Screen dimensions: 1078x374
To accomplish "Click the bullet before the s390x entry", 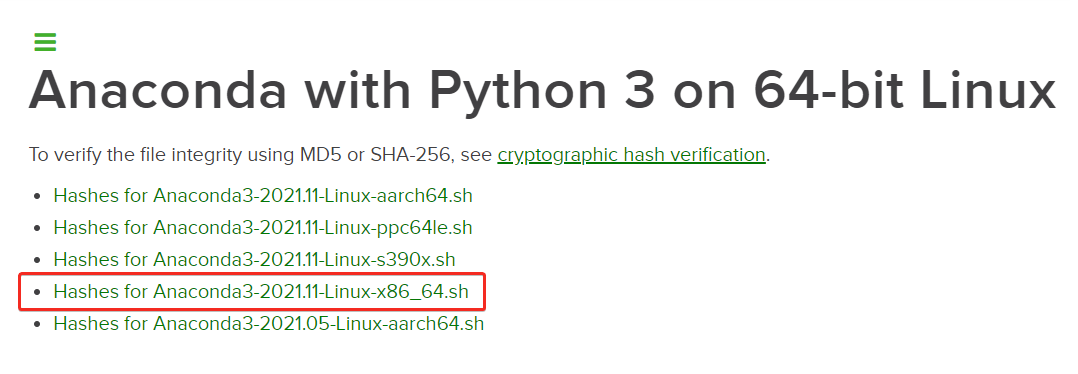I will tap(37, 261).
